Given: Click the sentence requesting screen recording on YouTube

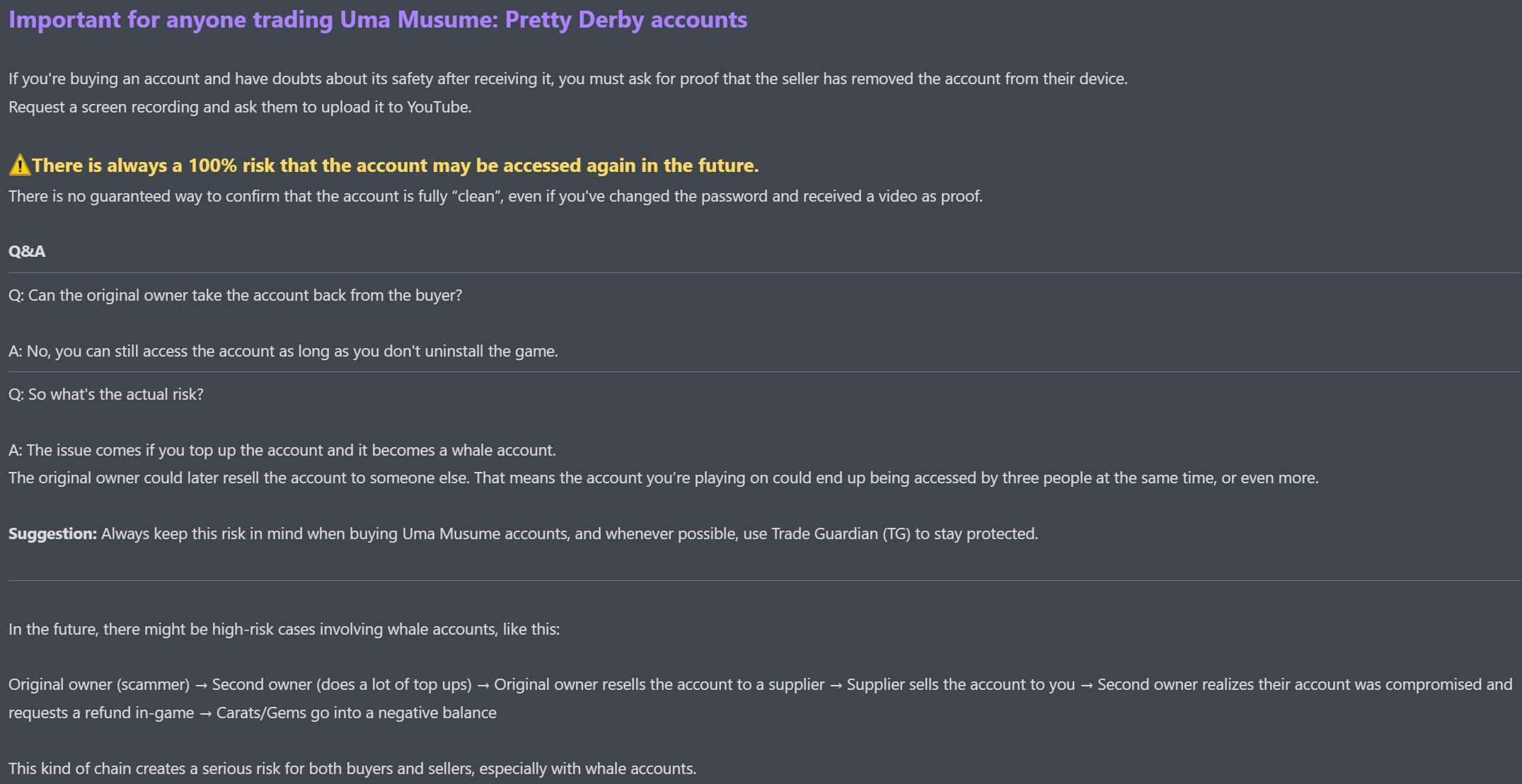Looking at the screenshot, I should 240,108.
